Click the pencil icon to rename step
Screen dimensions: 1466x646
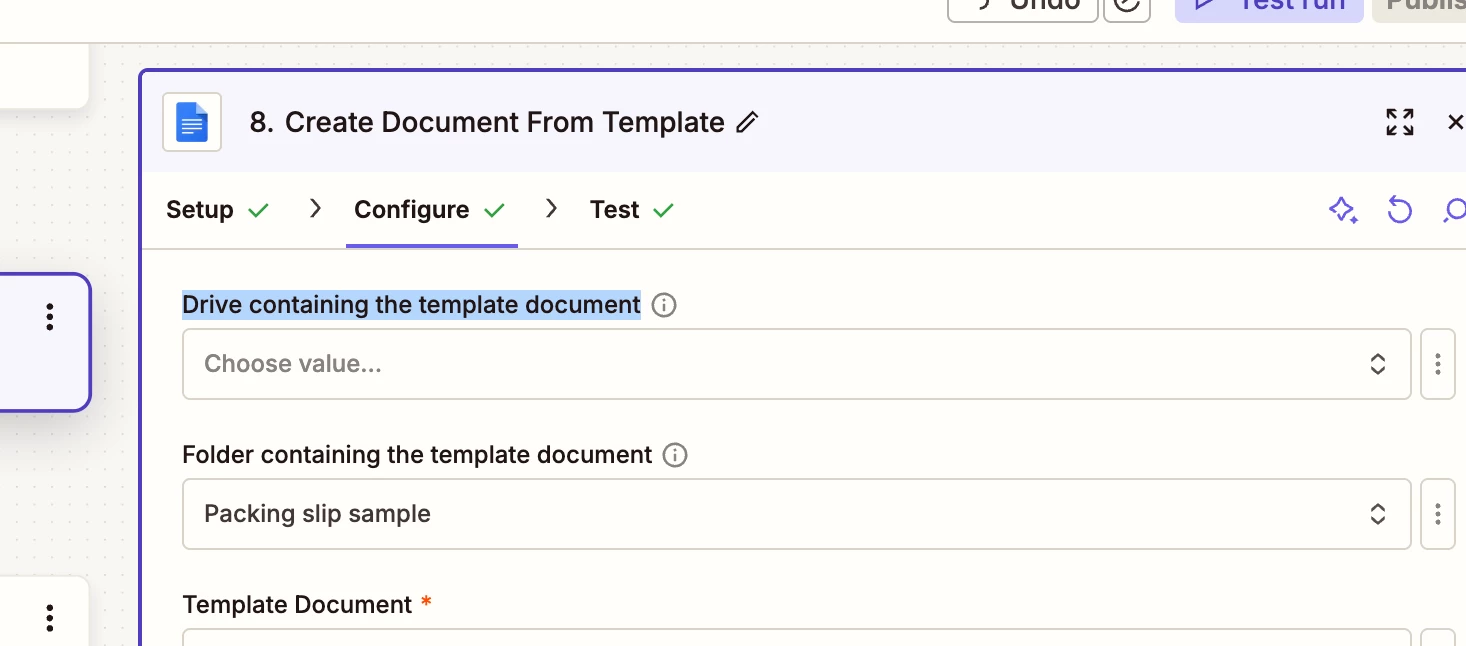click(x=747, y=123)
